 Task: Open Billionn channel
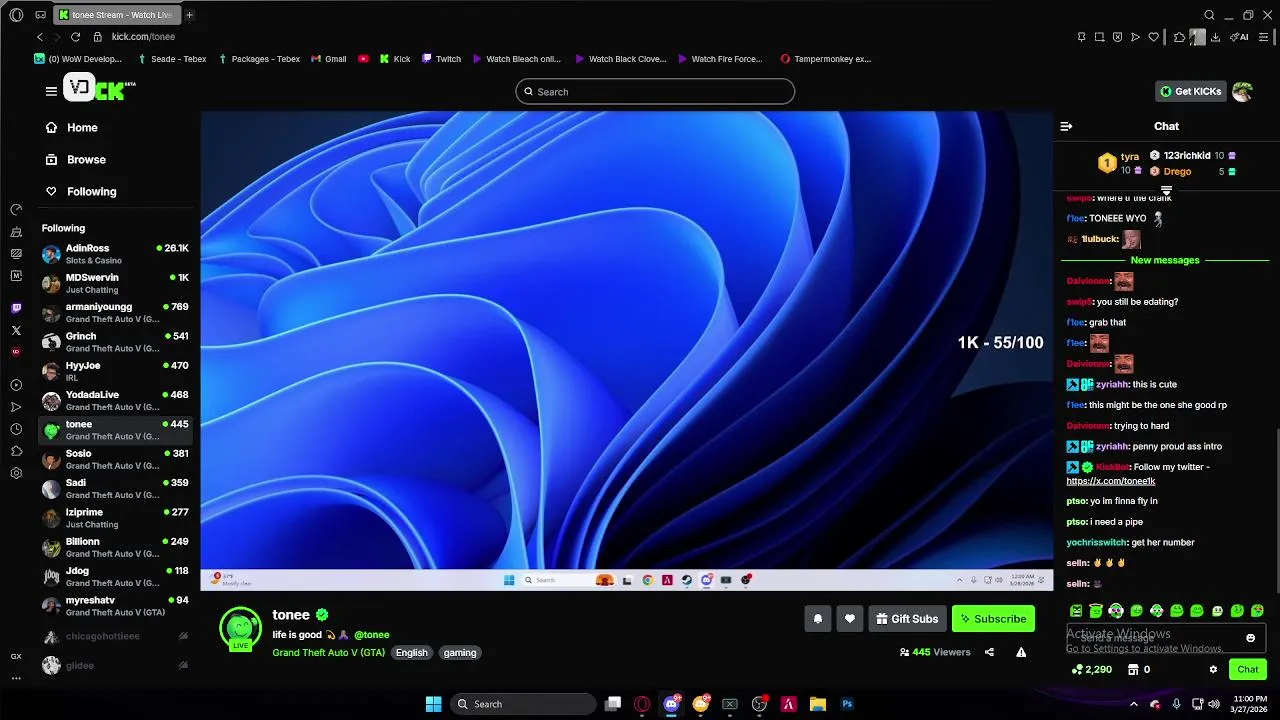[x=115, y=547]
